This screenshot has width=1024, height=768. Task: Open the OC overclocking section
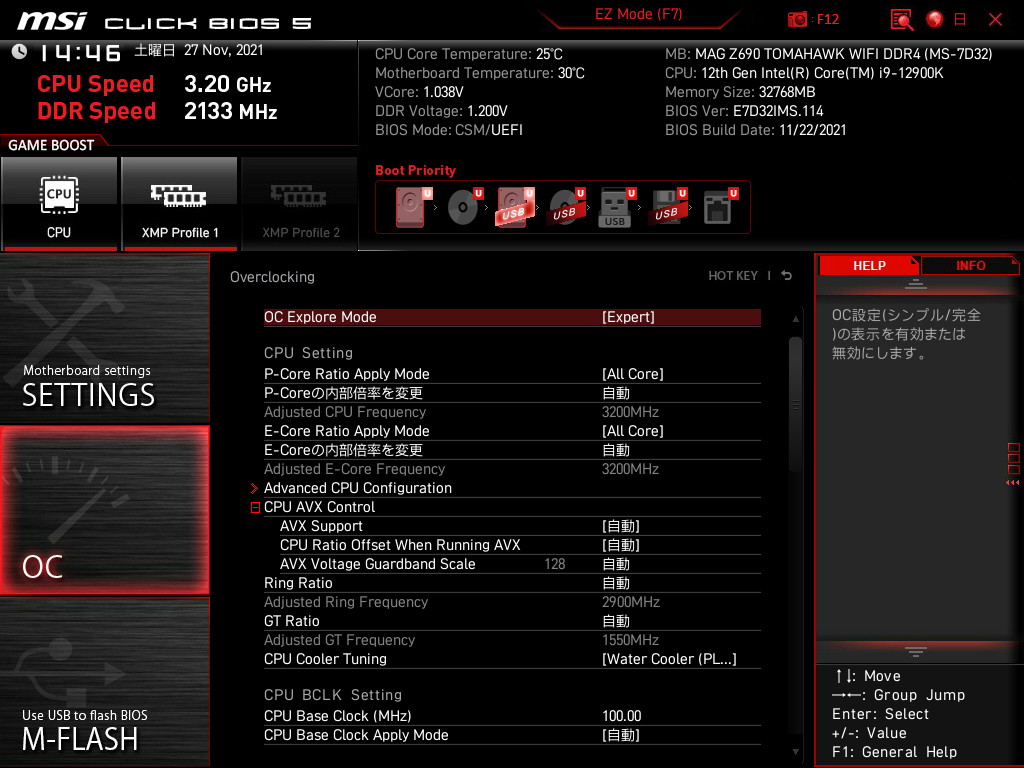[104, 511]
